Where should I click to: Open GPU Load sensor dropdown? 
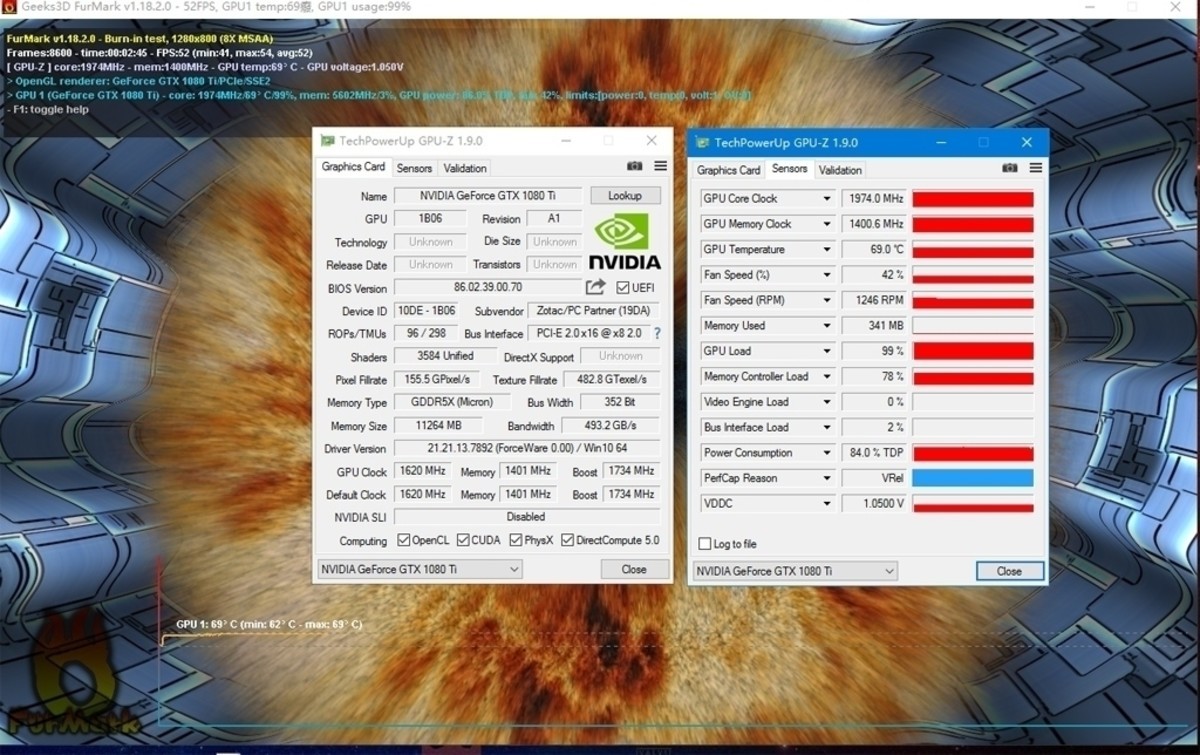826,351
